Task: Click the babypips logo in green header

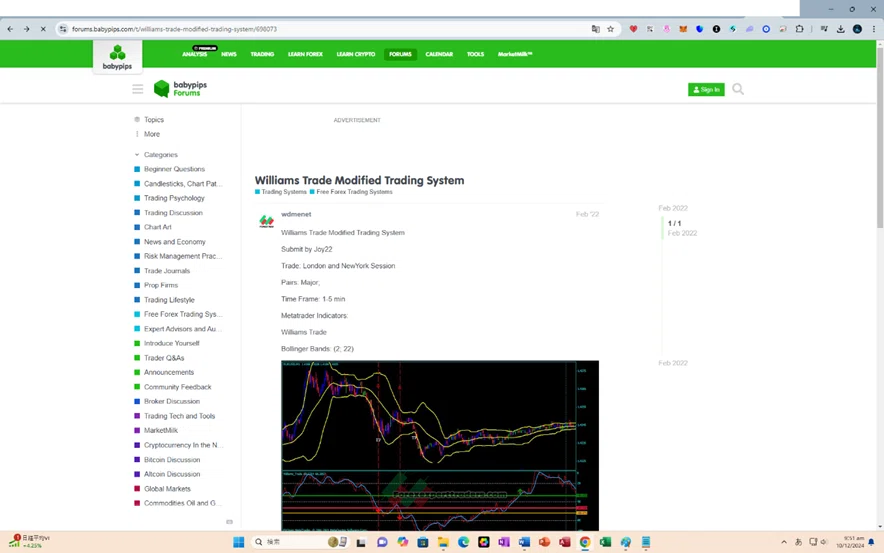Action: point(117,57)
